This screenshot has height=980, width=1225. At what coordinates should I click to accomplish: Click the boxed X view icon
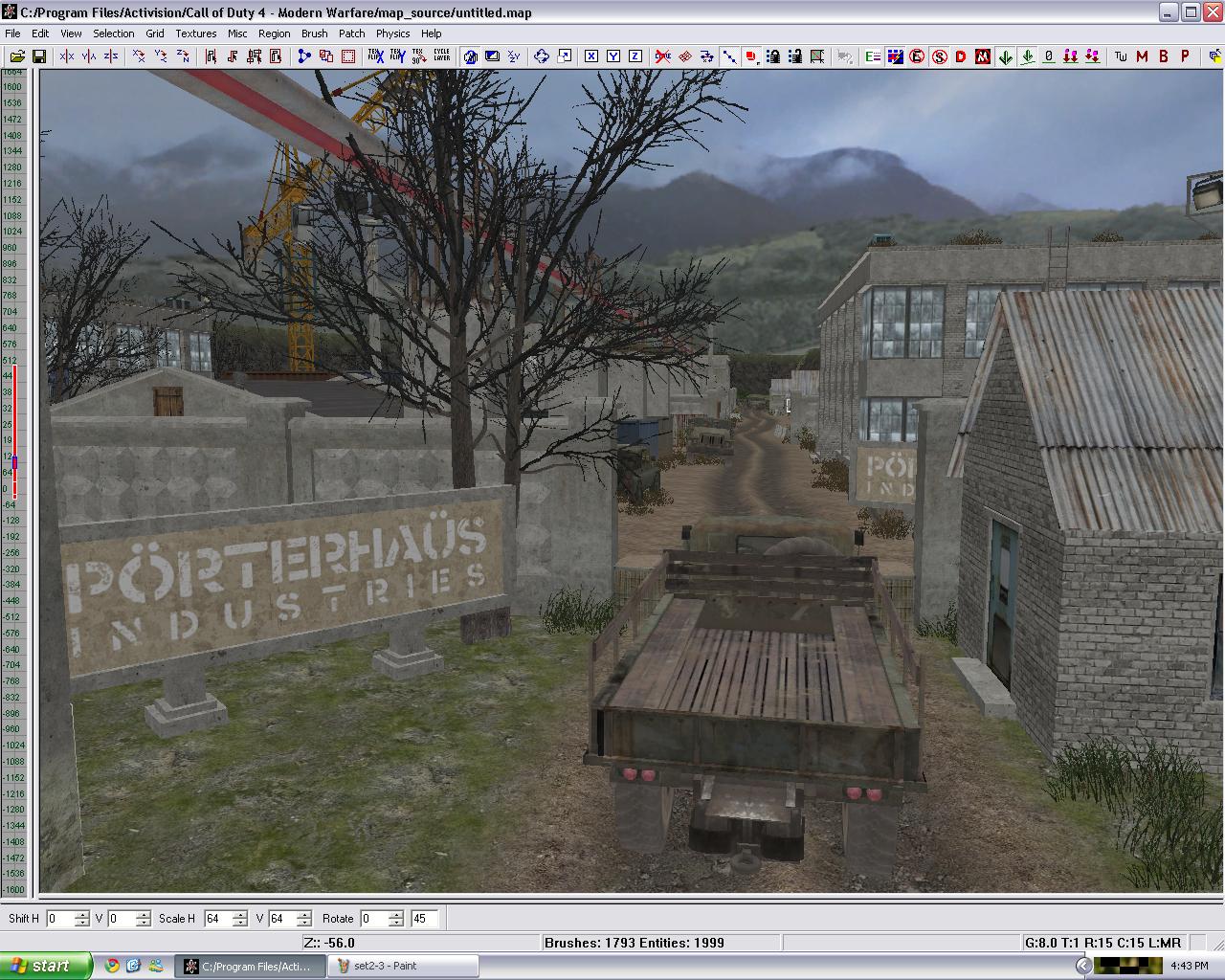[x=591, y=56]
